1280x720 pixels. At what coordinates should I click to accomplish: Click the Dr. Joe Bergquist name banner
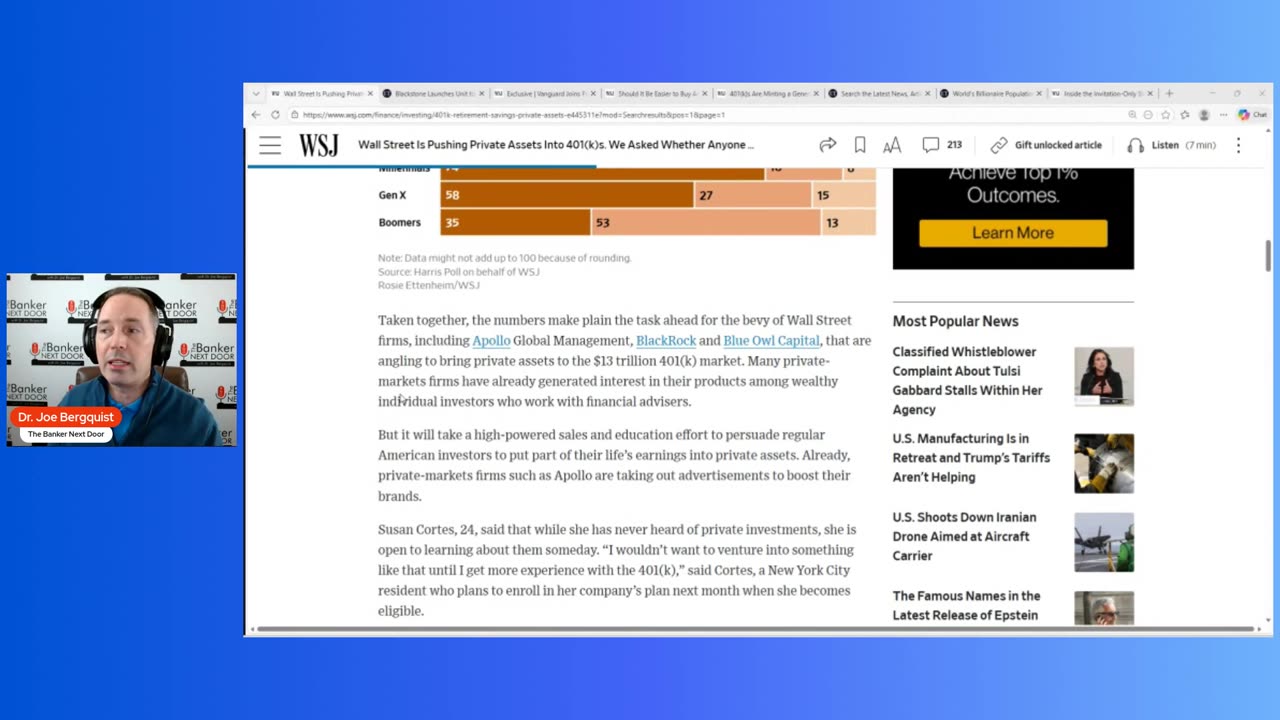pyautogui.click(x=66, y=417)
